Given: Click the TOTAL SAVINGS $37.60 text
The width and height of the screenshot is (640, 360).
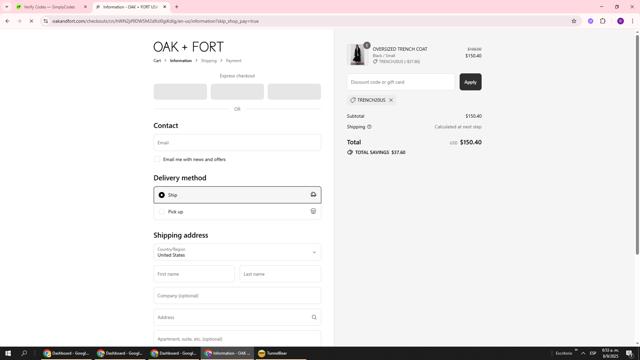Looking at the screenshot, I should (x=380, y=152).
